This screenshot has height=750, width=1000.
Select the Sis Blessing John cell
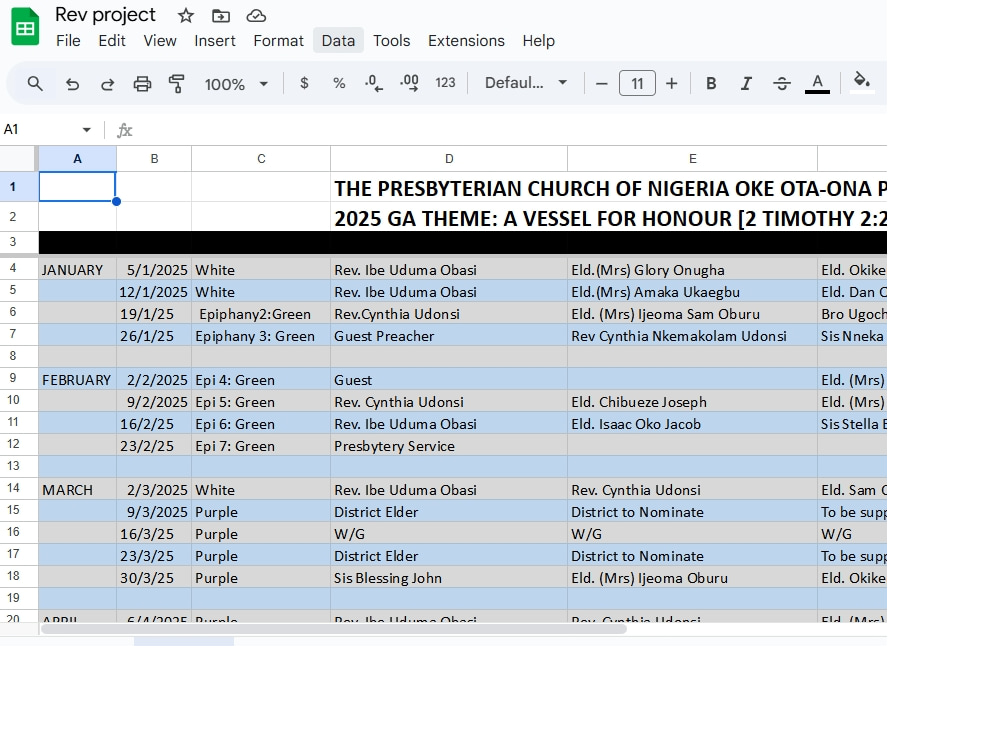(x=449, y=578)
